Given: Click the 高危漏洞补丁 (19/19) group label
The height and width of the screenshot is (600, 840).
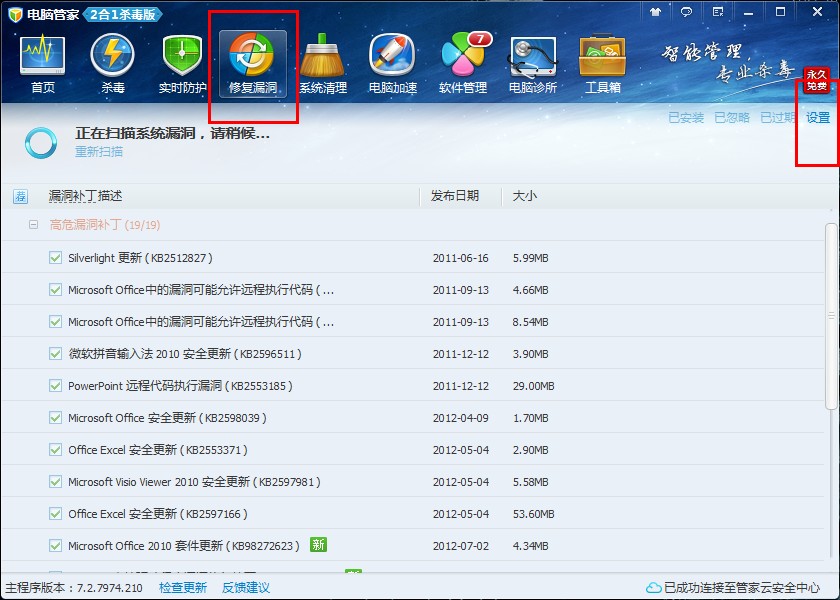Looking at the screenshot, I should pyautogui.click(x=105, y=225).
